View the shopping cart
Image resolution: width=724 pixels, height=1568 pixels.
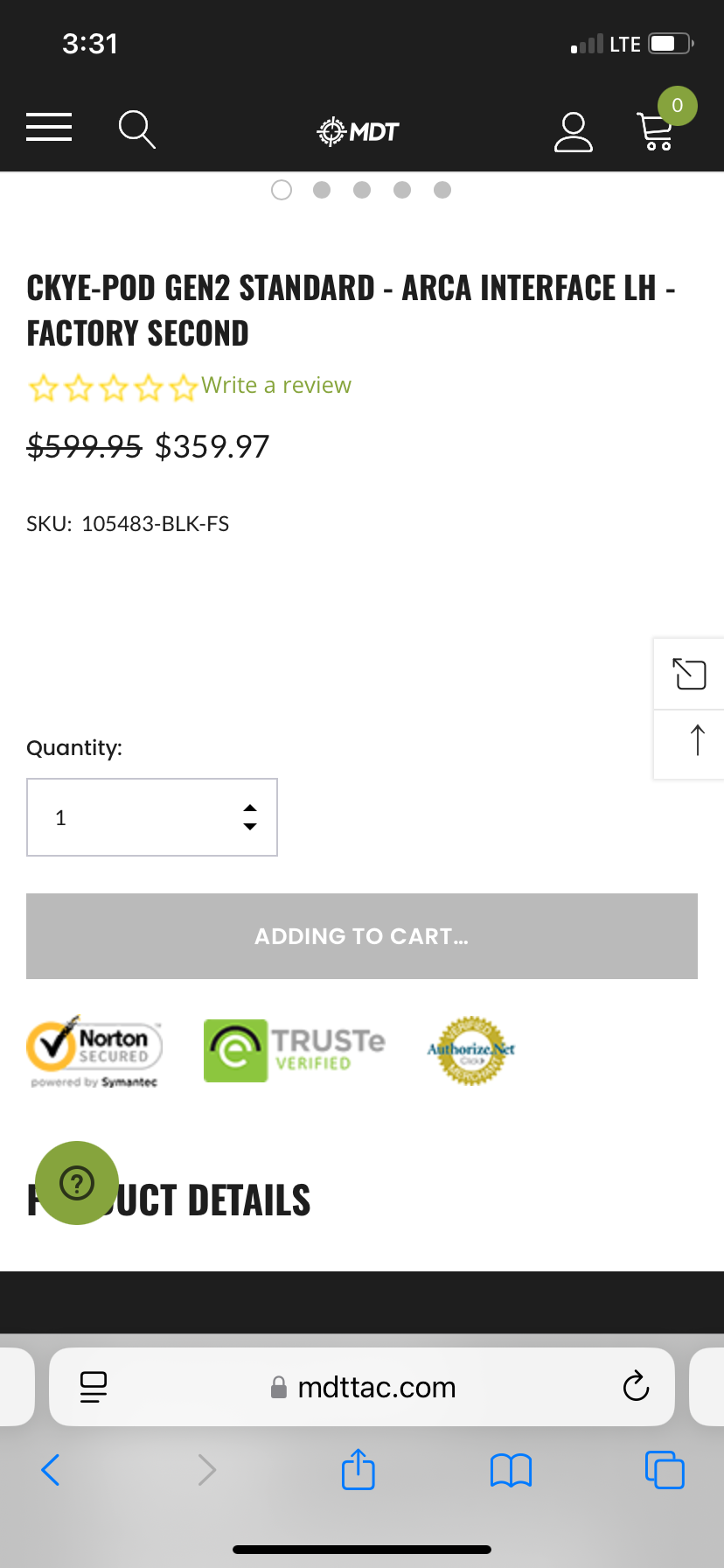tap(656, 131)
